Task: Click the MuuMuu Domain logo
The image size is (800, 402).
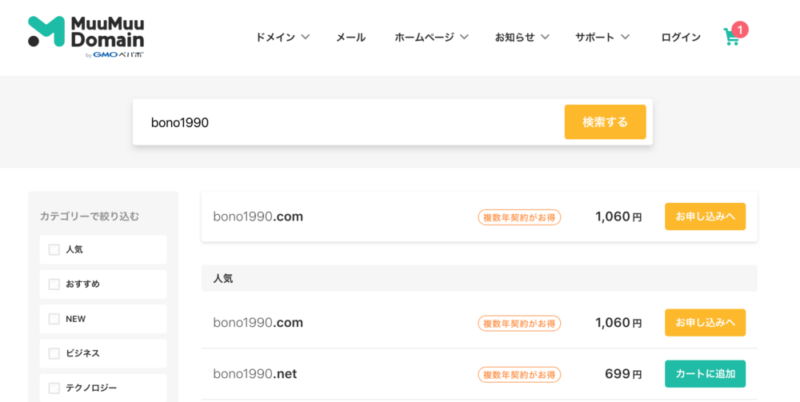Action: tap(86, 37)
